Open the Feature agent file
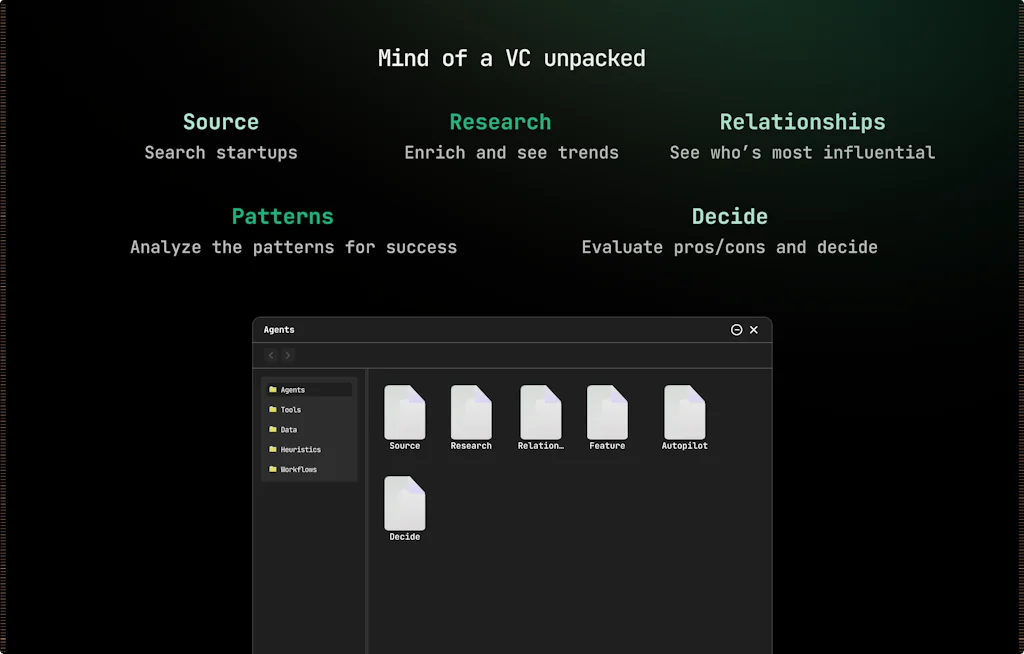 (606, 410)
